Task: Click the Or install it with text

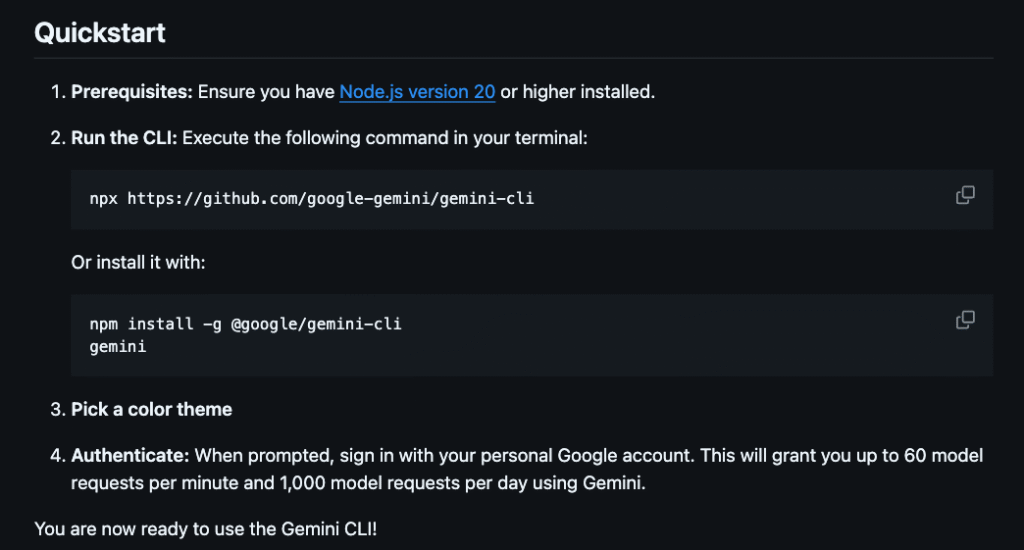Action: point(138,263)
